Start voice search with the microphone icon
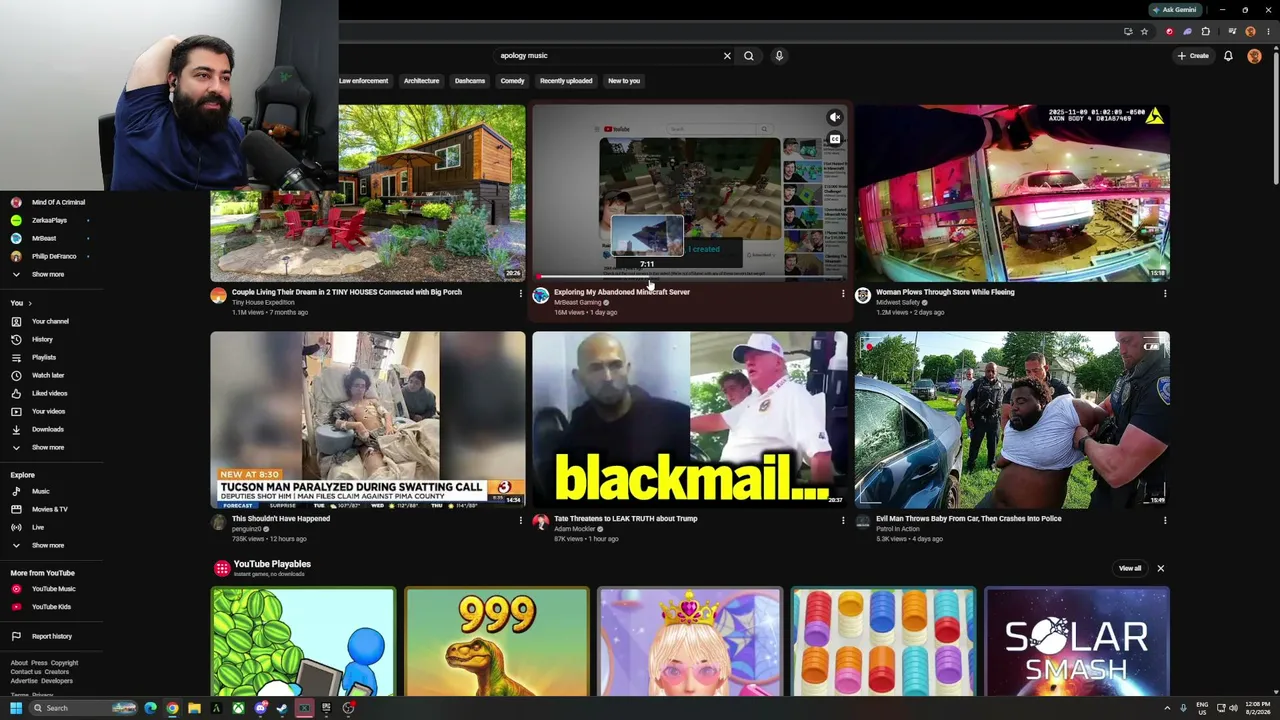Image resolution: width=1280 pixels, height=720 pixels. tap(779, 56)
